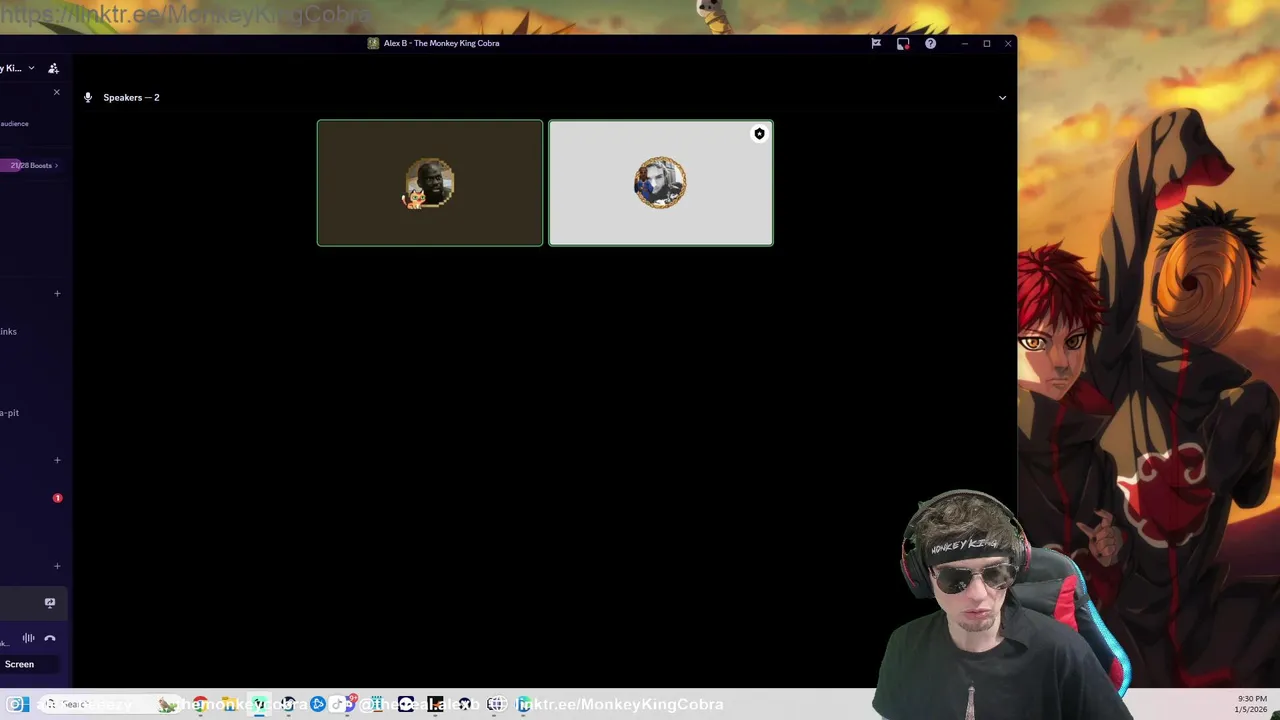Image resolution: width=1280 pixels, height=720 pixels.
Task: Click the left speaker's round avatar
Action: coord(430,183)
